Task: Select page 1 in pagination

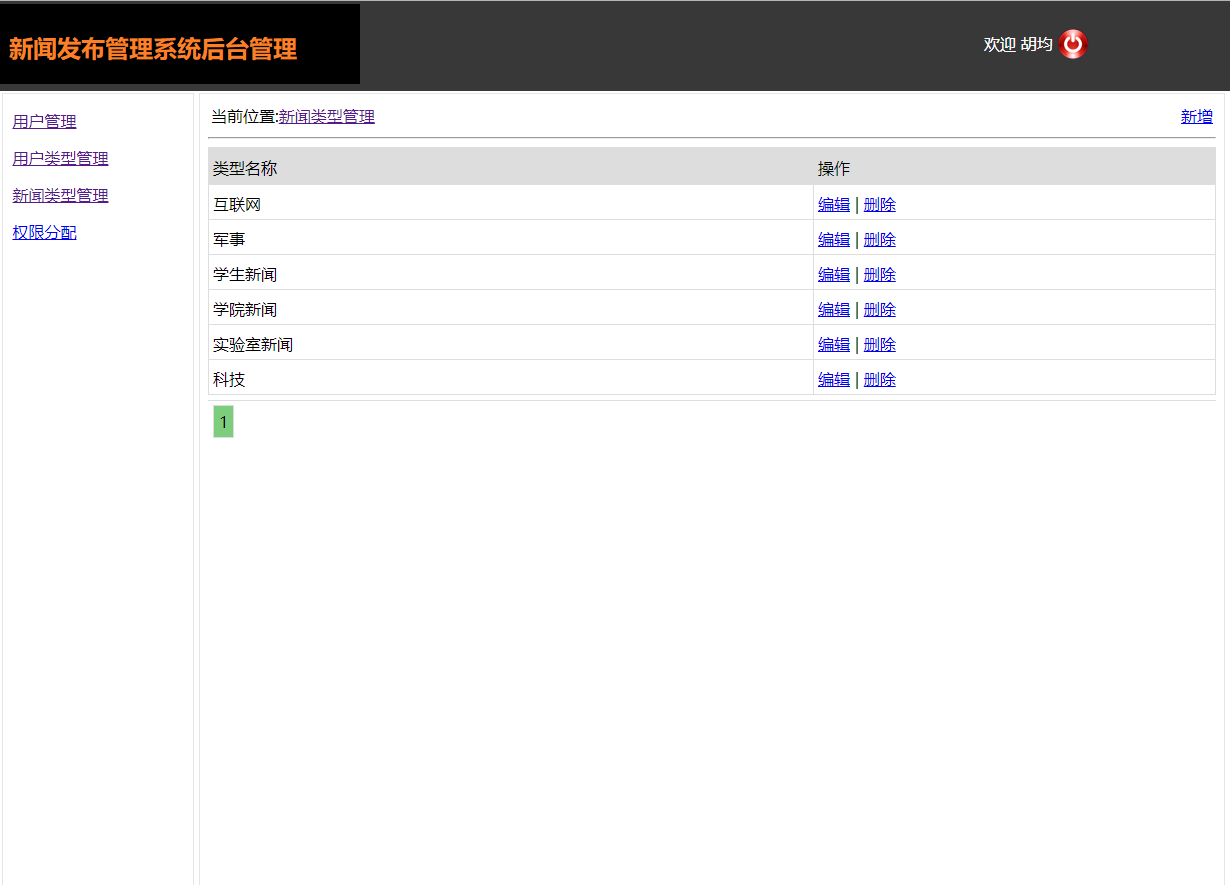Action: click(x=222, y=421)
